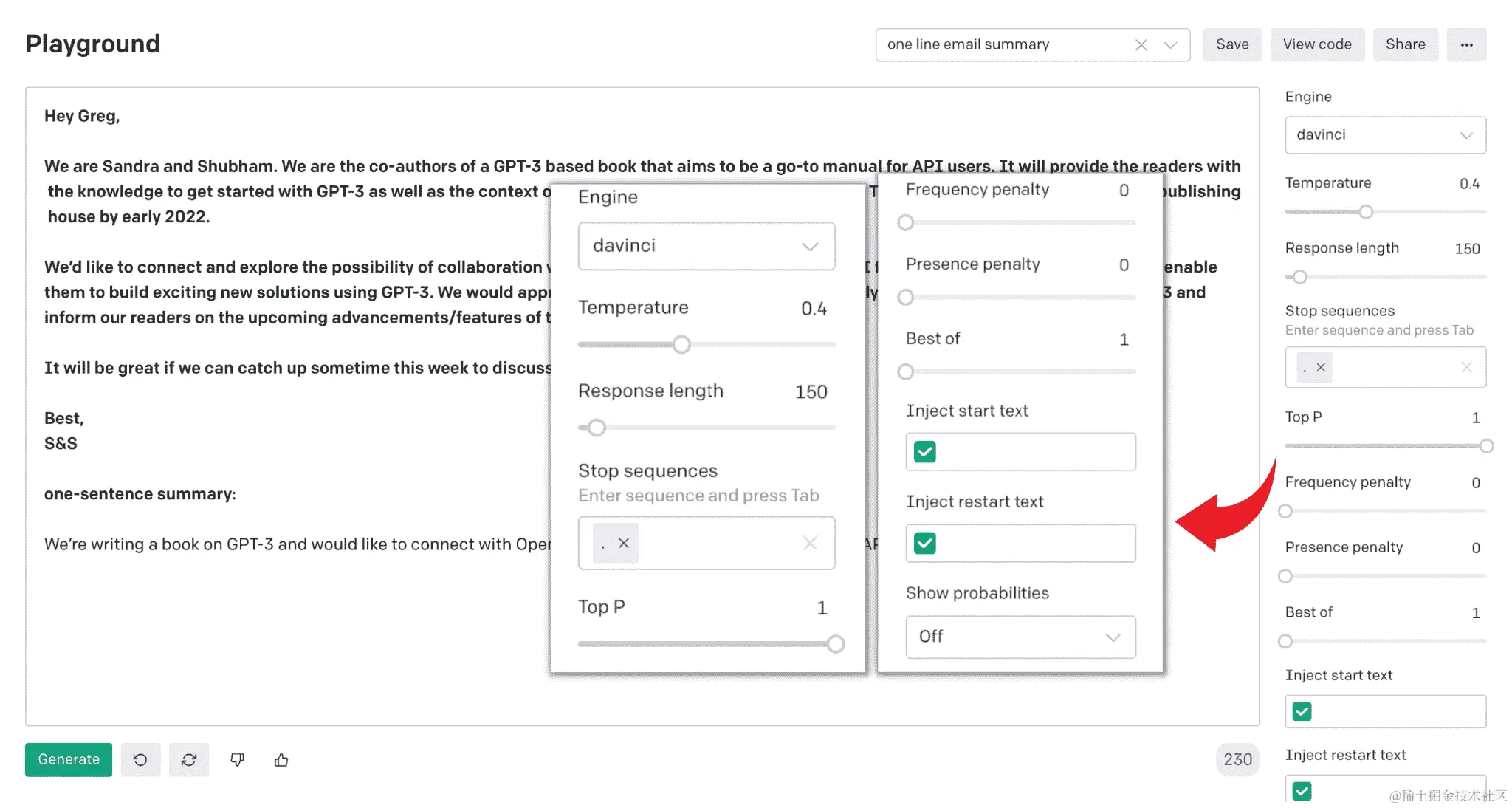
Task: Click the regenerate refresh icon
Action: (189, 759)
